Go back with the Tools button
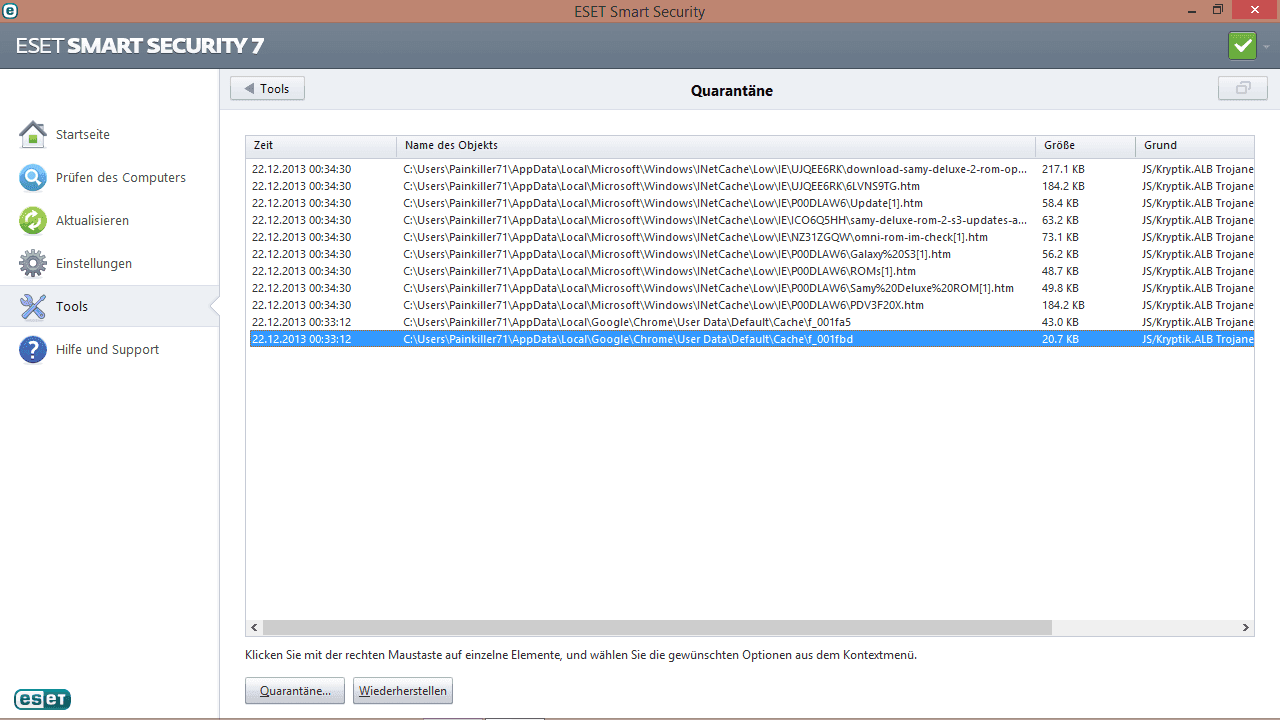Viewport: 1280px width, 720px height. 267,88
